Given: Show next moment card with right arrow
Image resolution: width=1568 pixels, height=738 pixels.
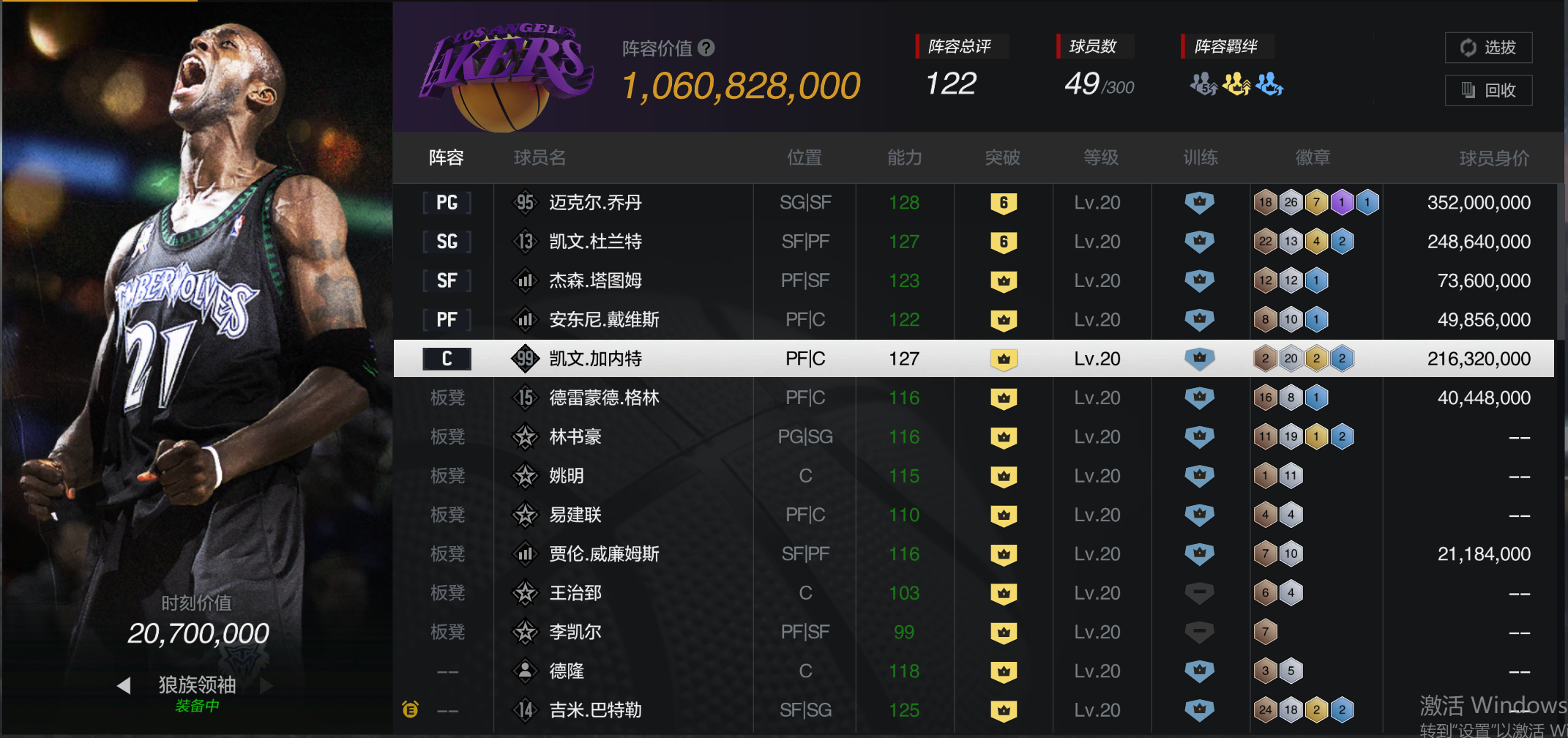Looking at the screenshot, I should click(x=266, y=685).
